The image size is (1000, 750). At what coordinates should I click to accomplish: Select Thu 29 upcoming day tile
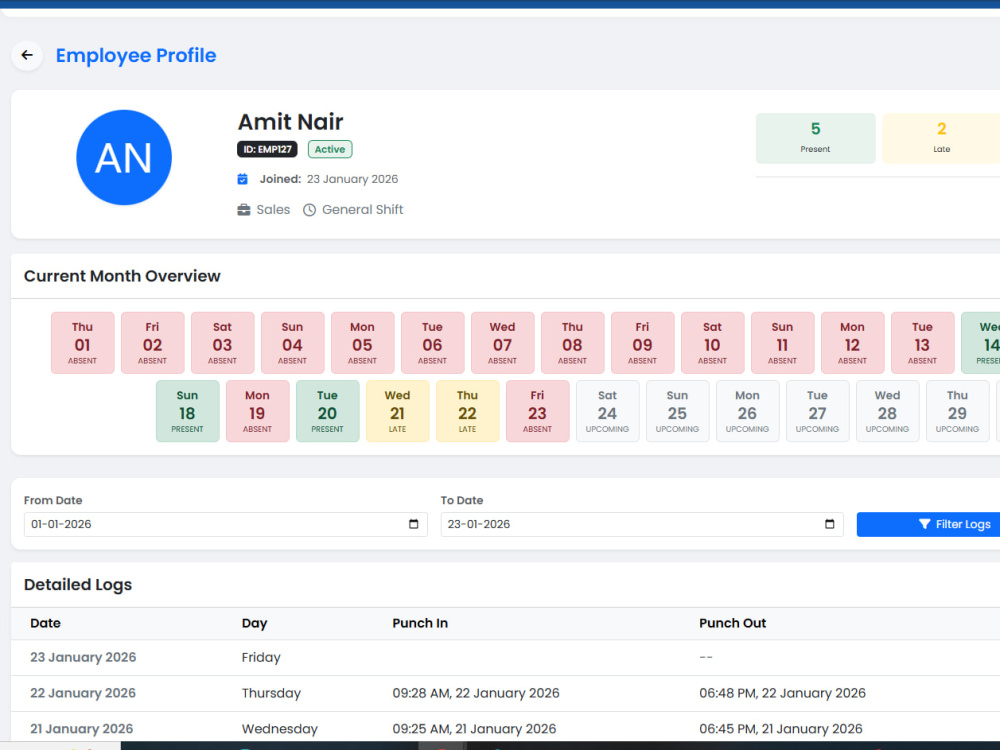tap(957, 411)
